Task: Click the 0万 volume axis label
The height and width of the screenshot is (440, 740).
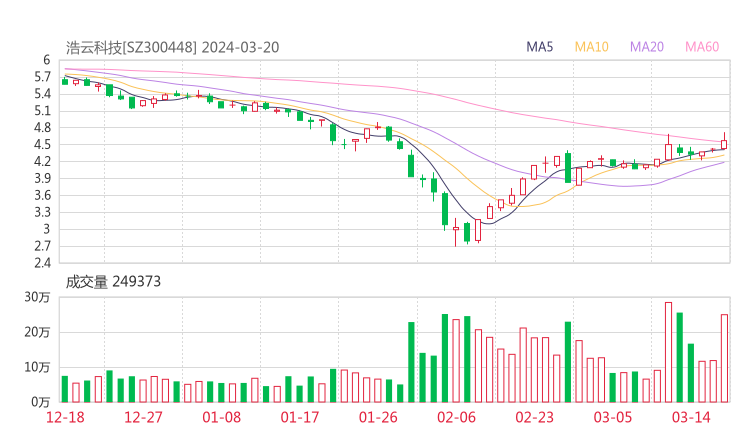Action: (x=41, y=402)
